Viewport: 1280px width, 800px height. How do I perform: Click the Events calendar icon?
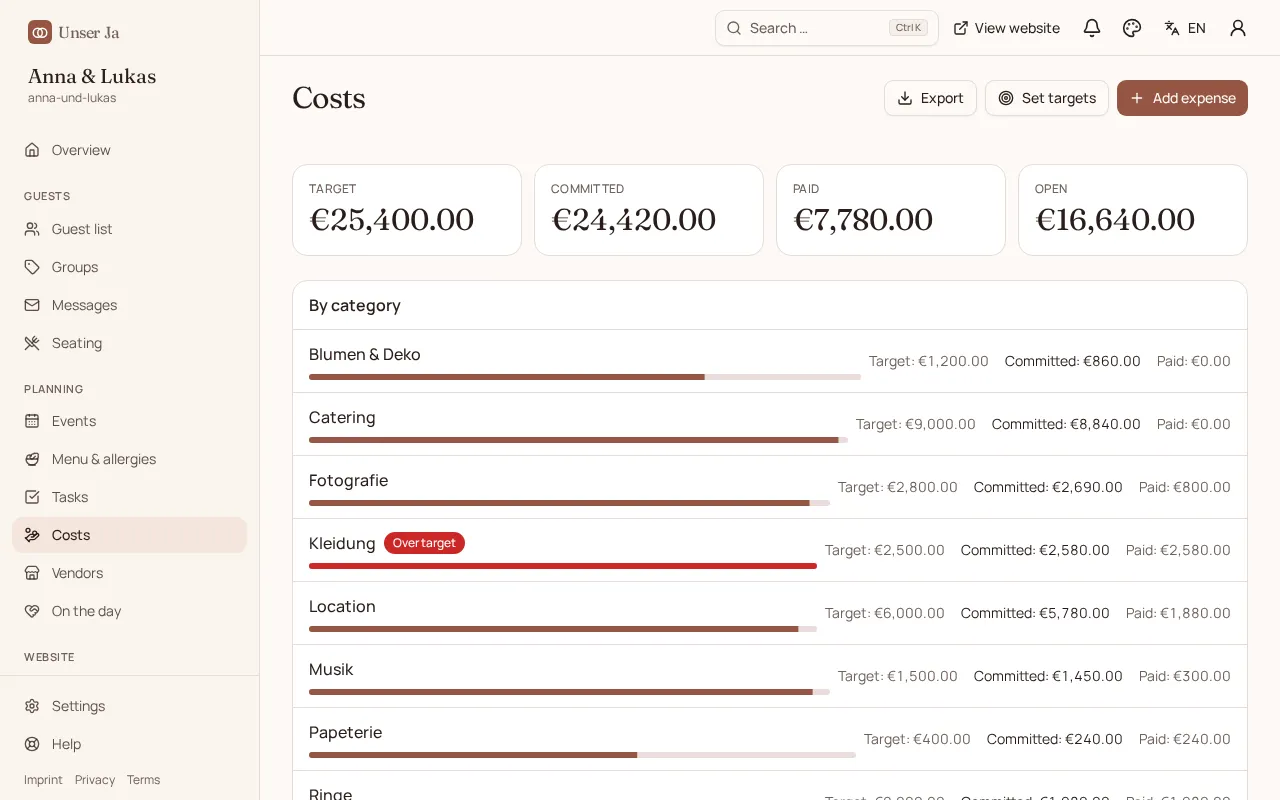32,421
